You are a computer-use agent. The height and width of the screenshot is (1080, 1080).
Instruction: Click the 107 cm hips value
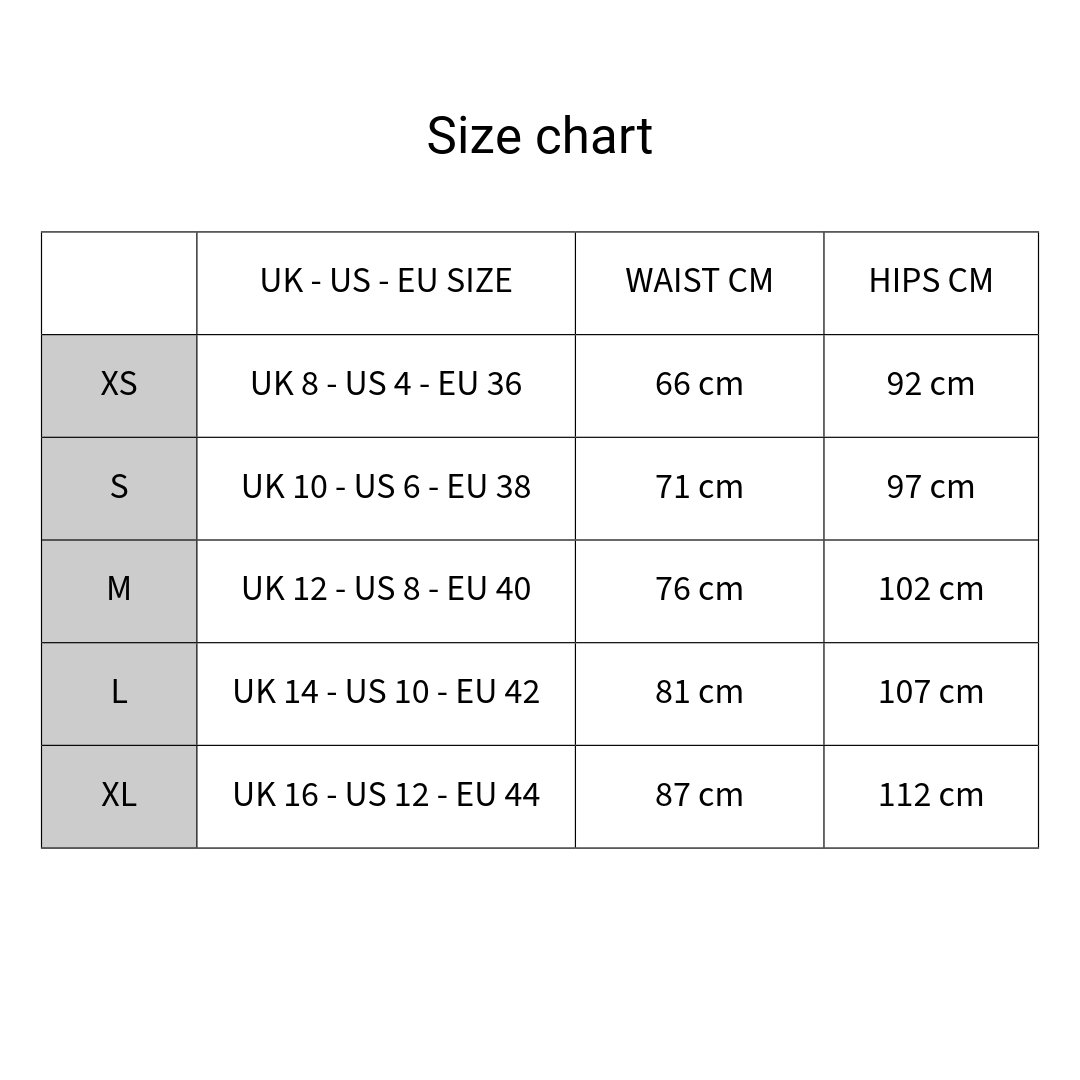(x=931, y=692)
